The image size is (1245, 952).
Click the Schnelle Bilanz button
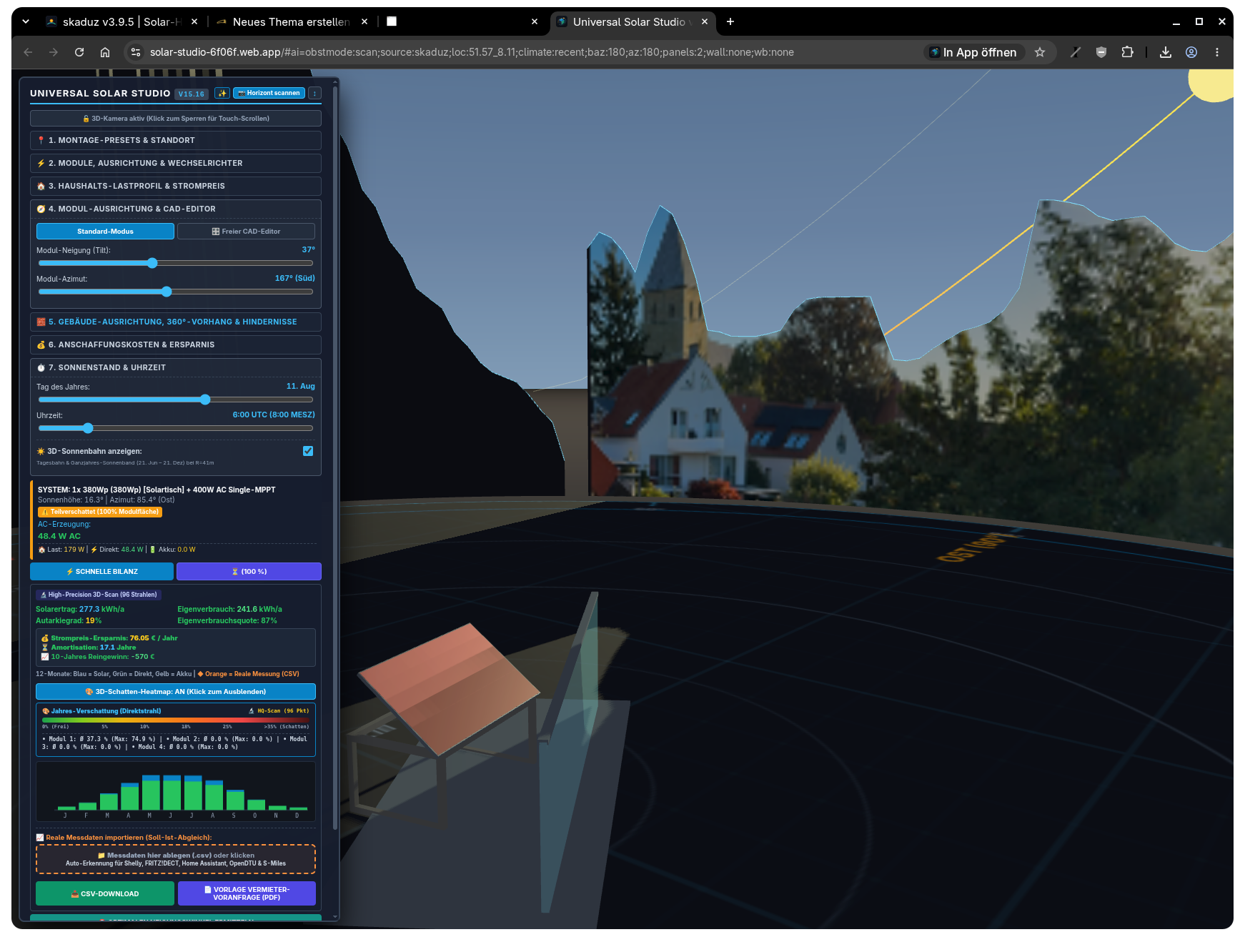coord(101,572)
